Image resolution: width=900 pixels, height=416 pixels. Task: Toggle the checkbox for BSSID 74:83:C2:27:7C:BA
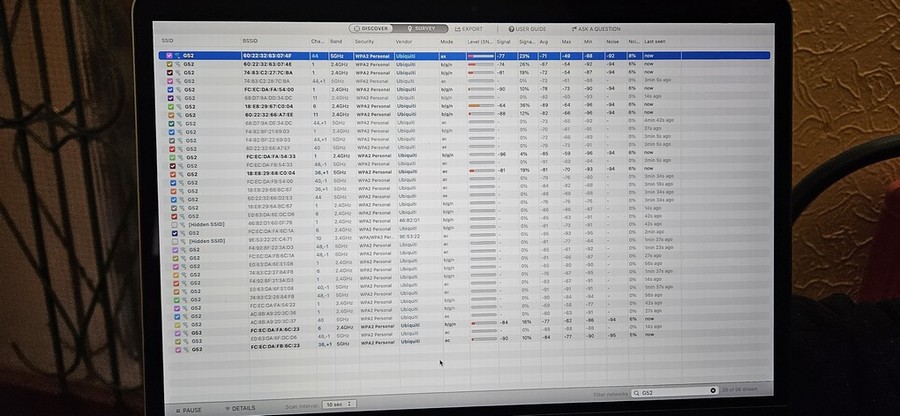click(x=171, y=72)
